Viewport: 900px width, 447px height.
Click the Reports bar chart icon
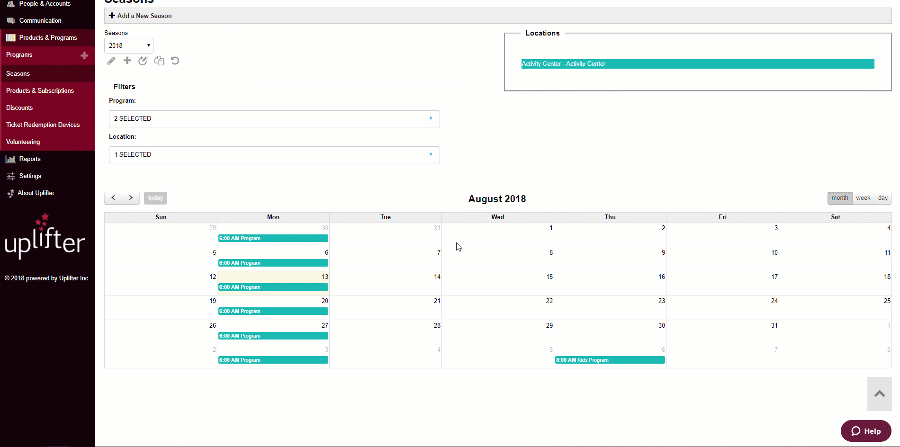click(10, 159)
